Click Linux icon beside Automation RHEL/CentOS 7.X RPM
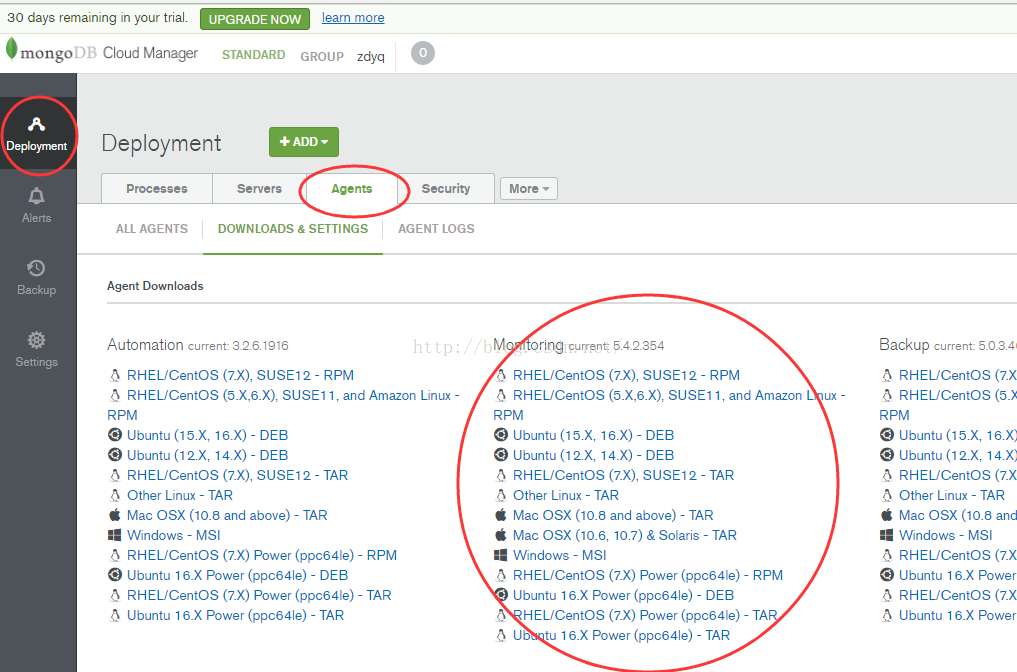1017x672 pixels. point(115,376)
